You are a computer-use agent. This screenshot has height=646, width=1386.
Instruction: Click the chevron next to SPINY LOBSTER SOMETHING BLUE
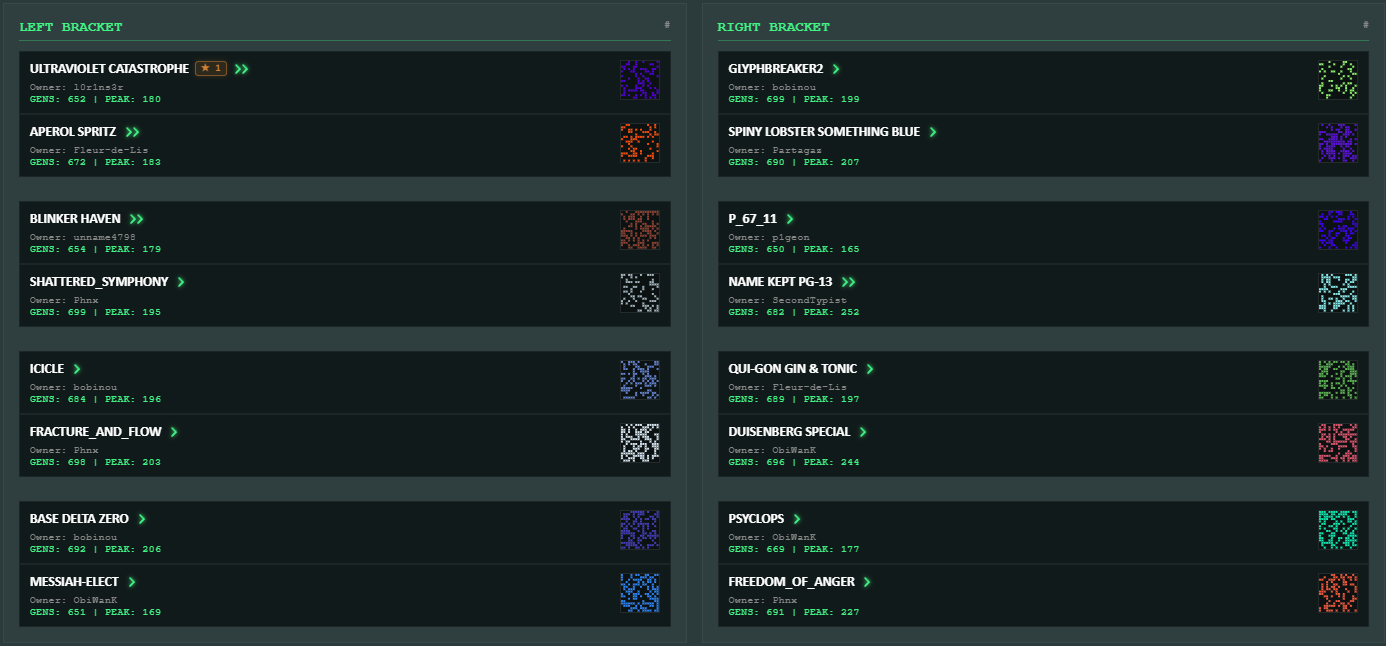[x=933, y=132]
